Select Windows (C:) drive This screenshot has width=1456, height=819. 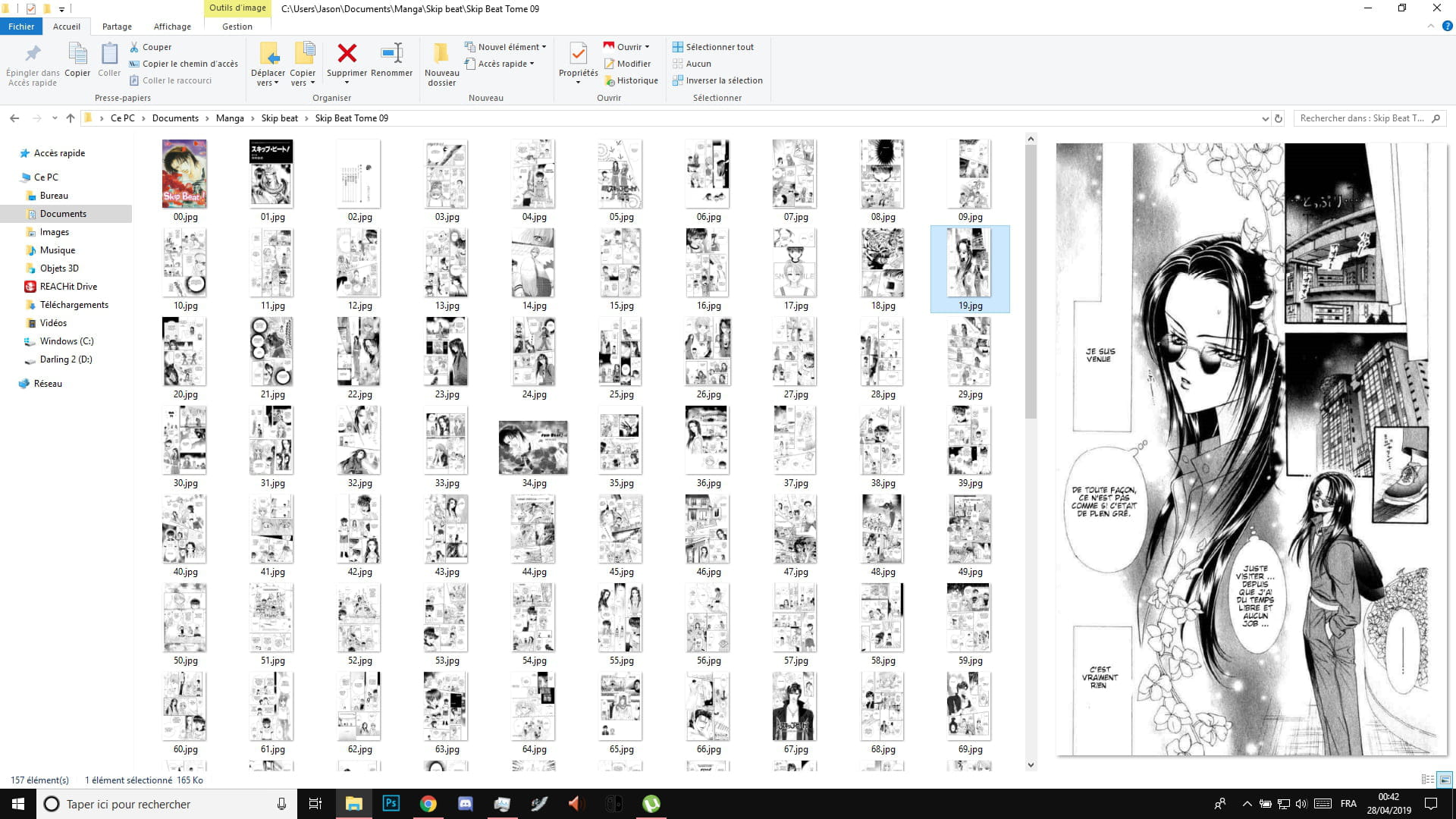pos(67,341)
